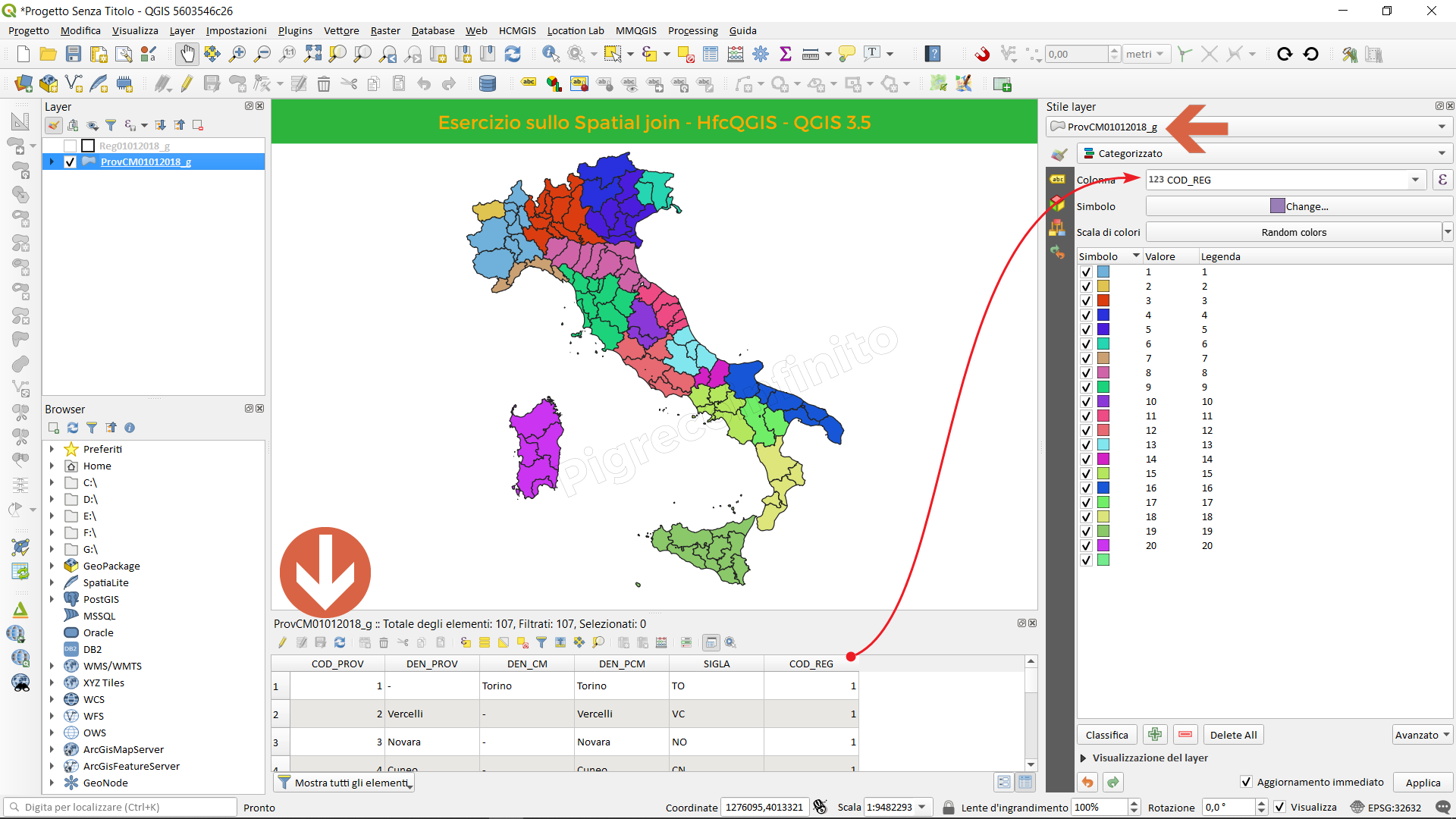The height and width of the screenshot is (819, 1456).
Task: Enable the Reg01012018_g layer checkbox
Action: tap(71, 146)
